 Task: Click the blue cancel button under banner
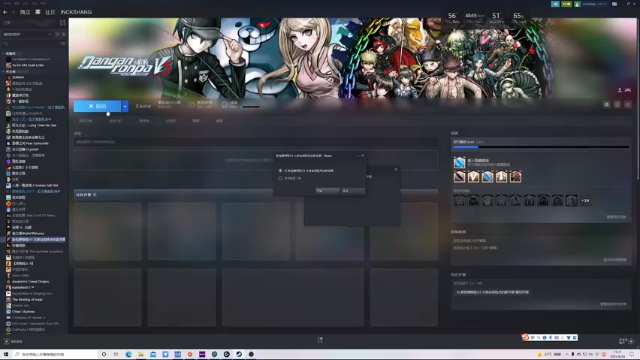(x=97, y=106)
